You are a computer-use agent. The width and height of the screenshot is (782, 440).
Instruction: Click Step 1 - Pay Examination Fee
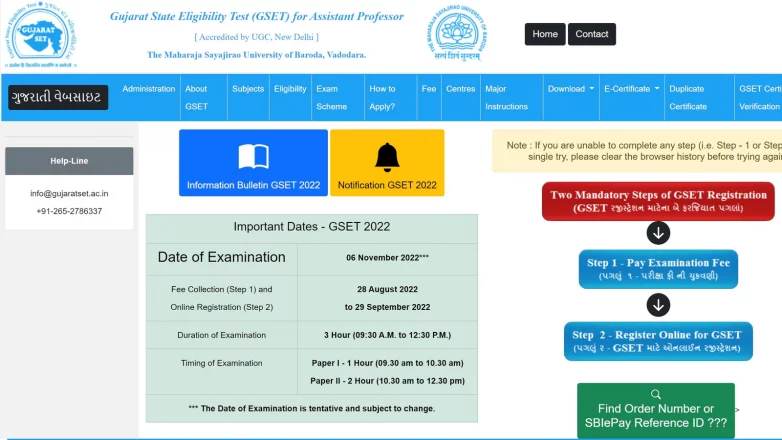pyautogui.click(x=658, y=269)
